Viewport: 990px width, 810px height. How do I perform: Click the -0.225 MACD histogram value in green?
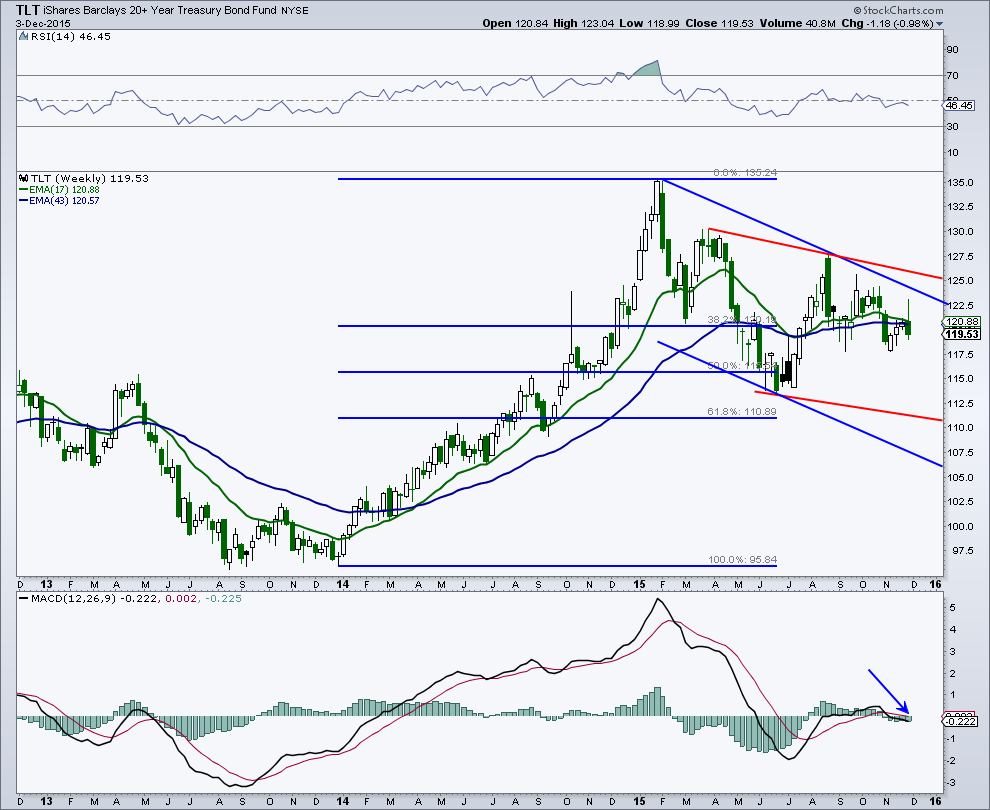222,599
